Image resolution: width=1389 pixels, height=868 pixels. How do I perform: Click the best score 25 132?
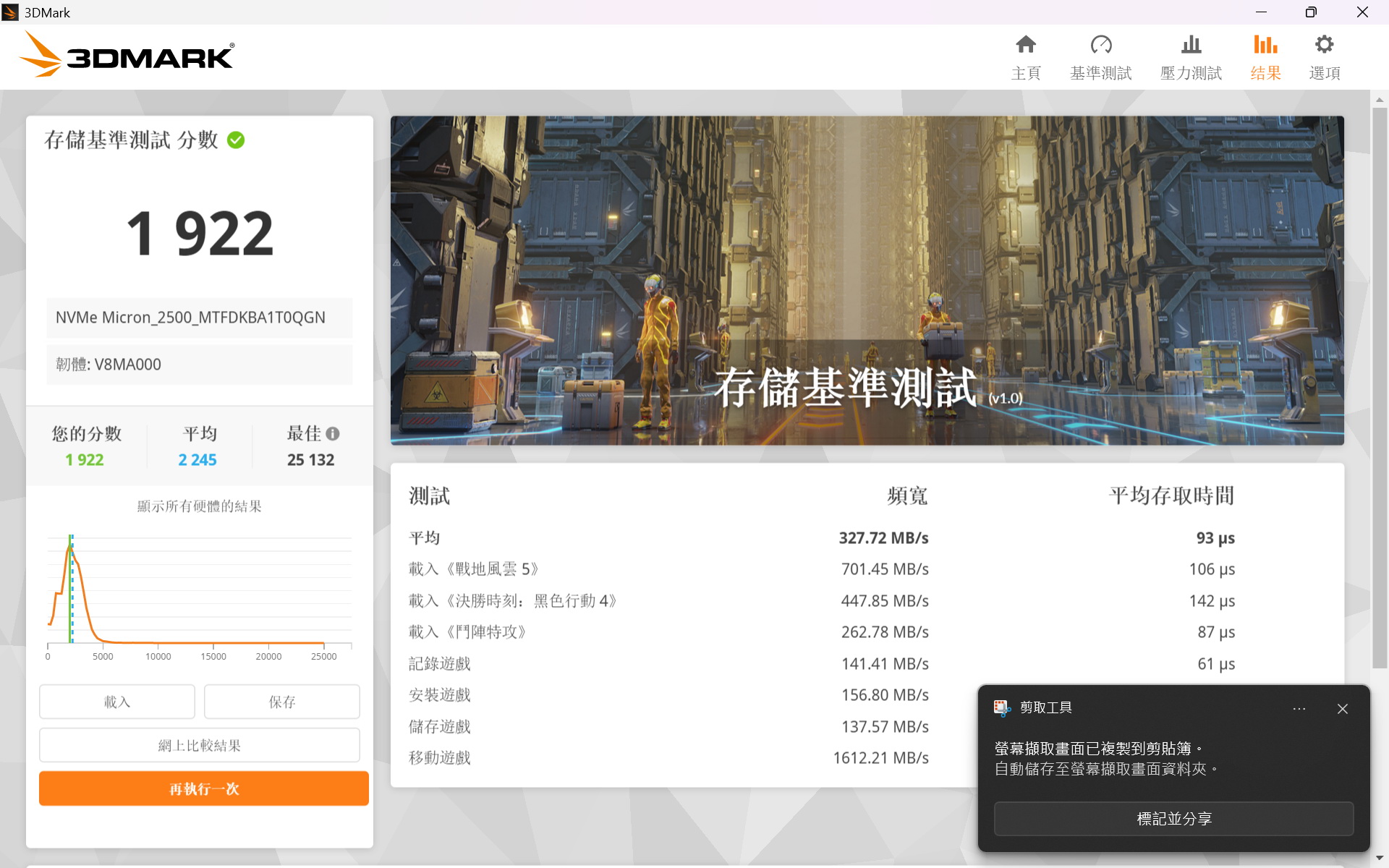pyautogui.click(x=310, y=460)
